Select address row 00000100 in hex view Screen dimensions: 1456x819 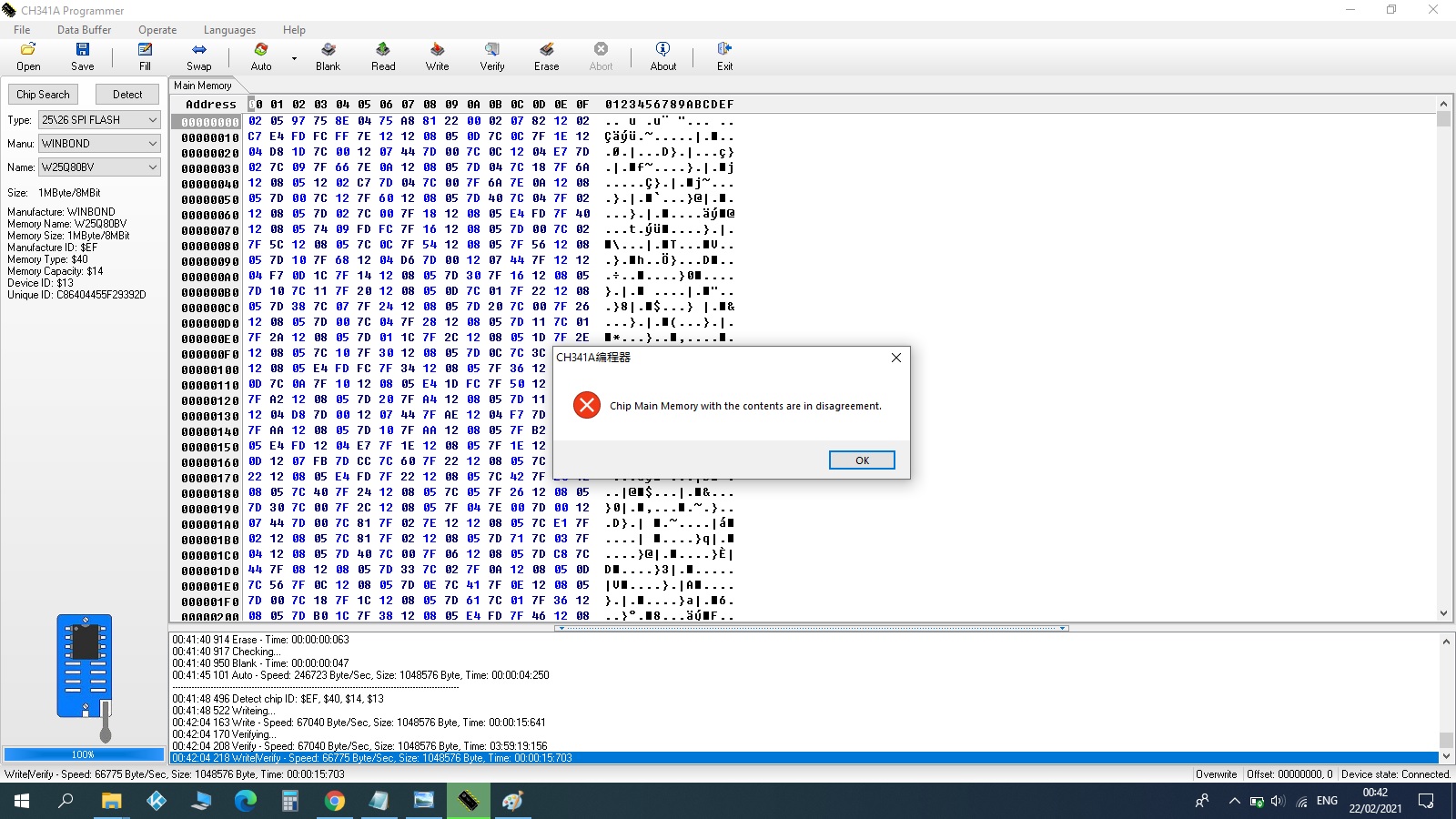pos(210,369)
